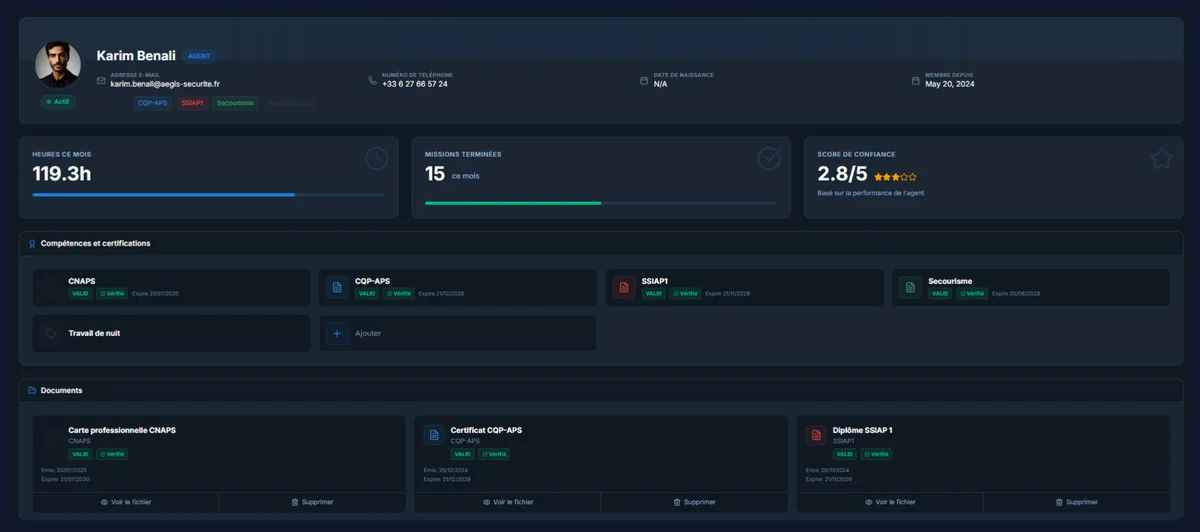Screen dimensions: 1200x532
Task: Click the red SSIAP1 certification icon
Action: click(624, 288)
